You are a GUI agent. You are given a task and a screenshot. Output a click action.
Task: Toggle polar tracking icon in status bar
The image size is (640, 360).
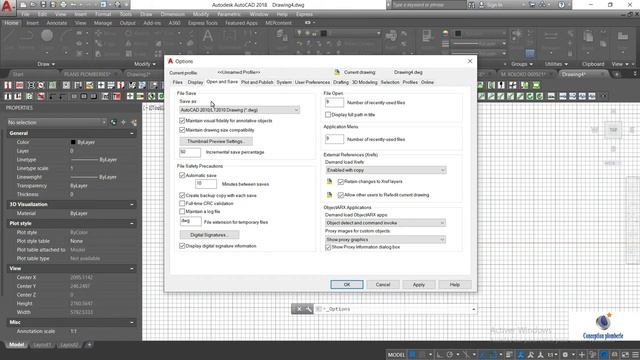point(449,355)
